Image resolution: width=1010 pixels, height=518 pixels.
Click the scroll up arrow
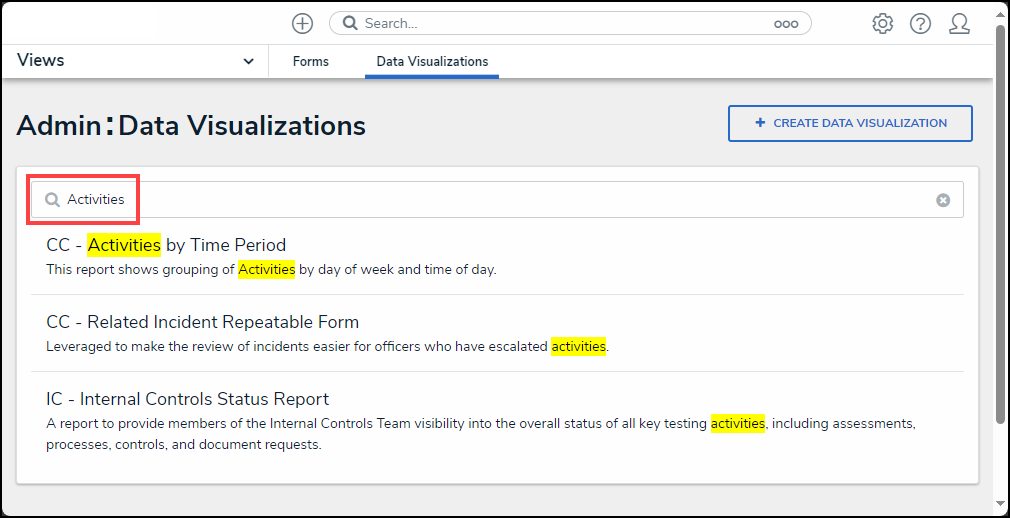point(1001,15)
